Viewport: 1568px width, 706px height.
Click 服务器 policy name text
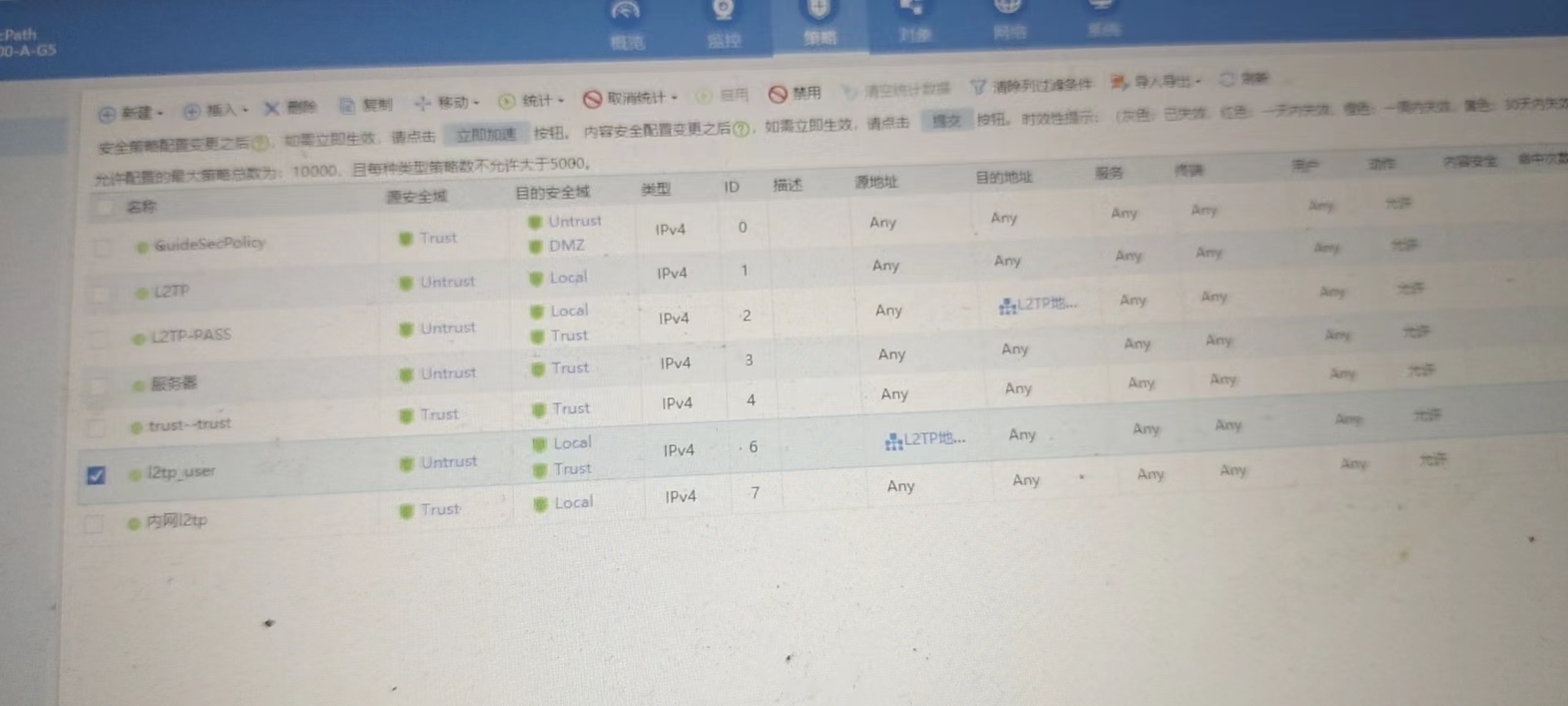pyautogui.click(x=173, y=383)
